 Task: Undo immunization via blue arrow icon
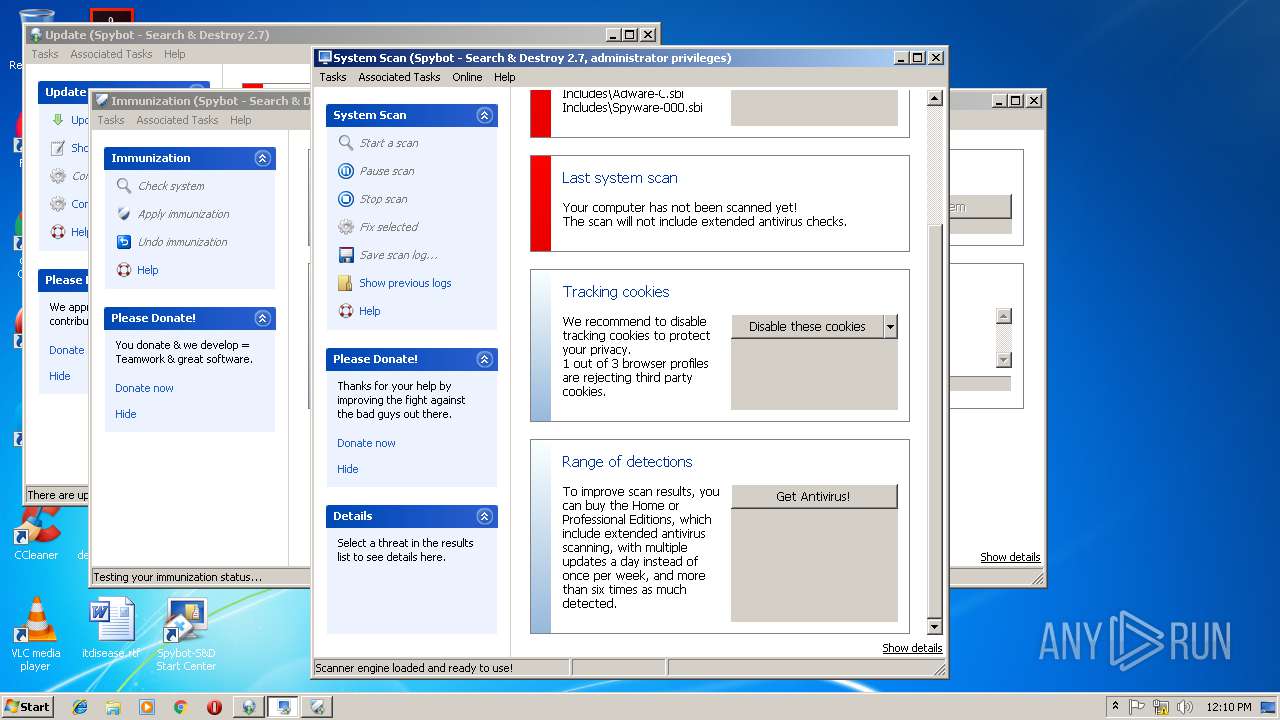(124, 242)
